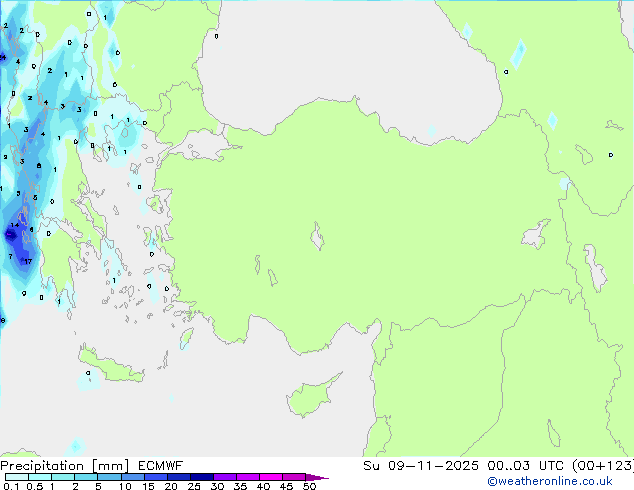634x490 pixels.
Task: Select the 45–50 mm legend color
Action: coord(294,477)
